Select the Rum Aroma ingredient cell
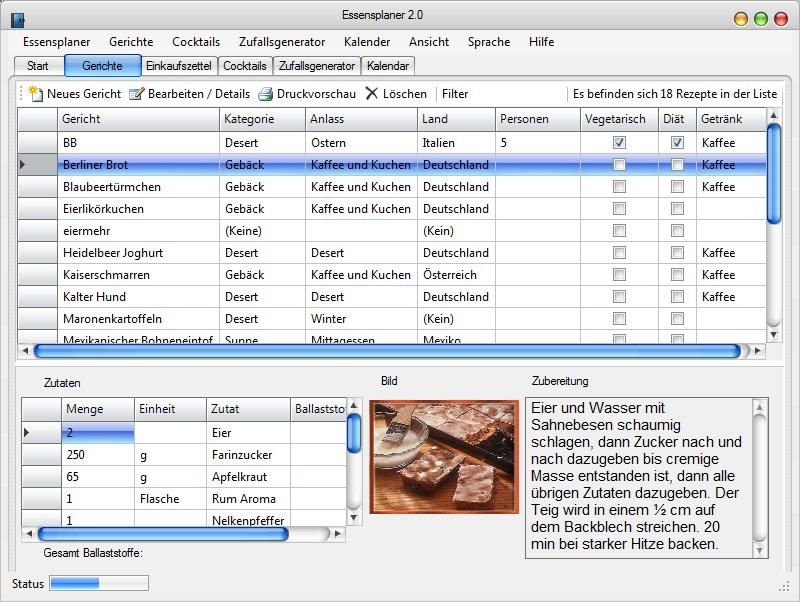800x602 pixels. pyautogui.click(x=248, y=498)
